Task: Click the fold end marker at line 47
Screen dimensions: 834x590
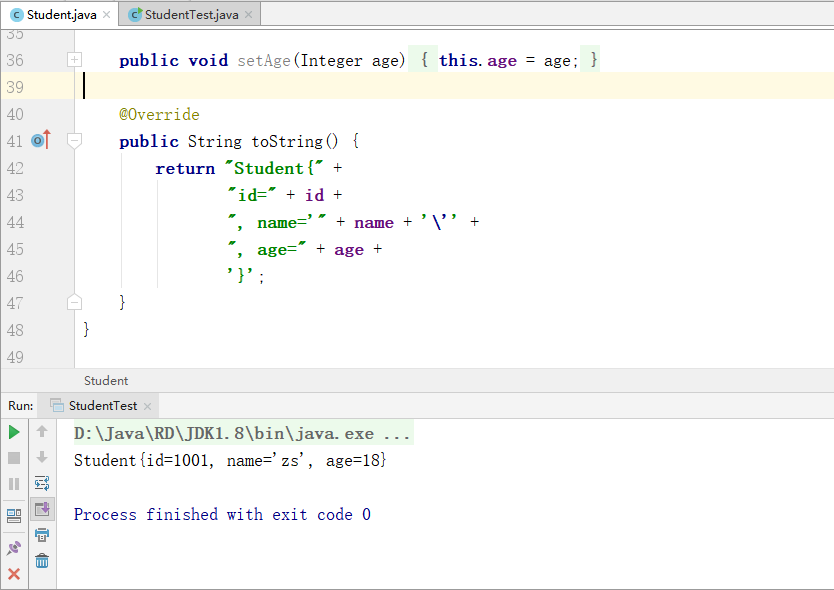Action: click(74, 303)
